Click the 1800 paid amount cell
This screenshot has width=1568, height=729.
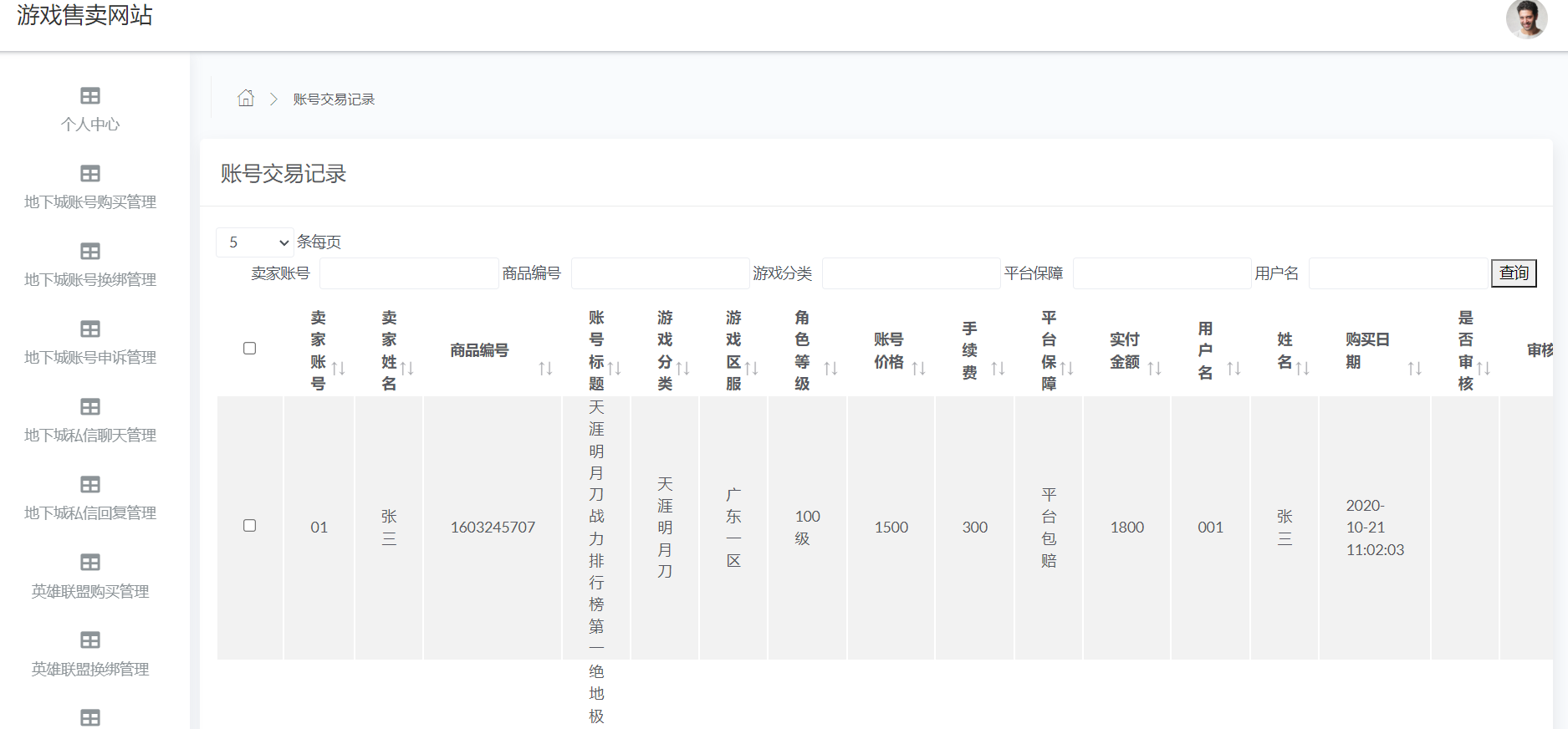coord(1127,528)
